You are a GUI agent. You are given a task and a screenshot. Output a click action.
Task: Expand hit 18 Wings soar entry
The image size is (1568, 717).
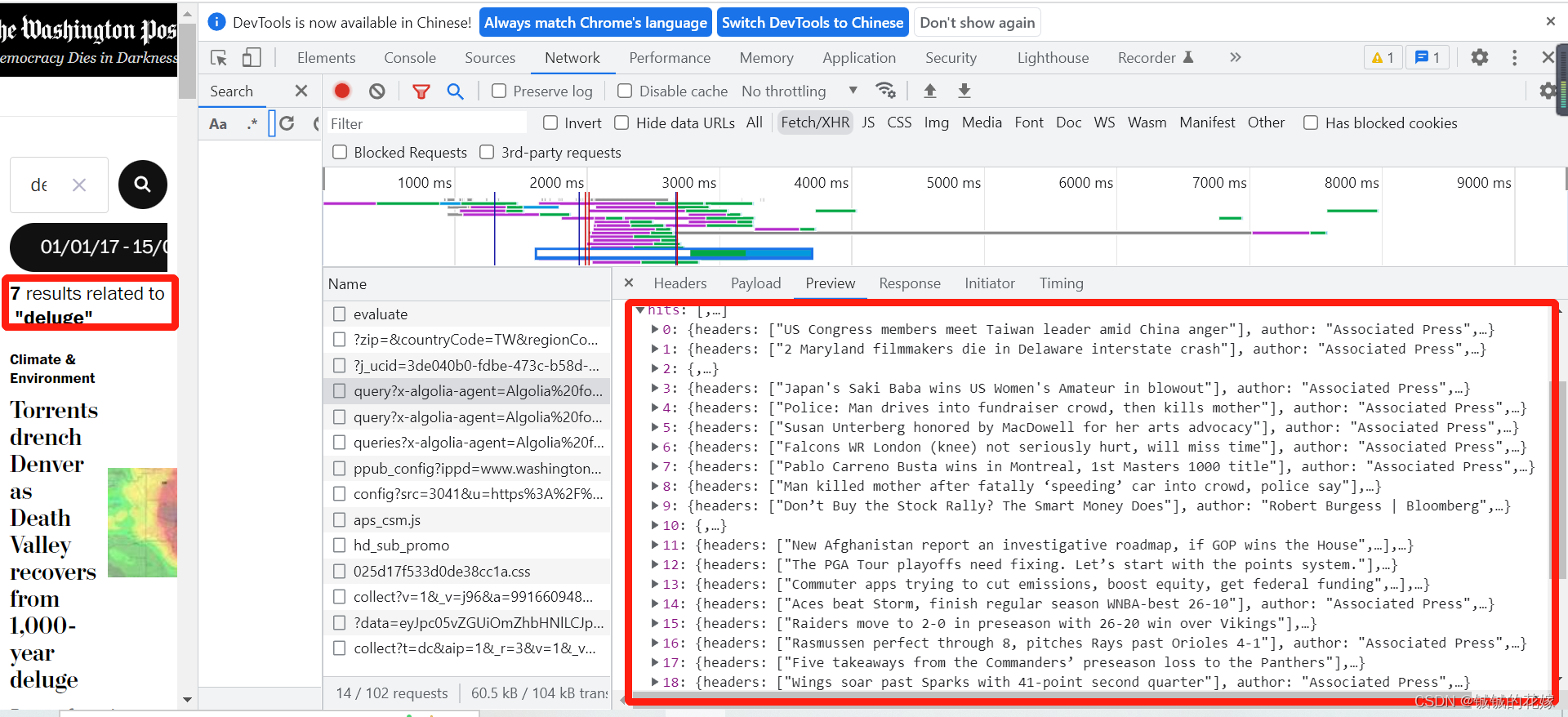pos(655,682)
